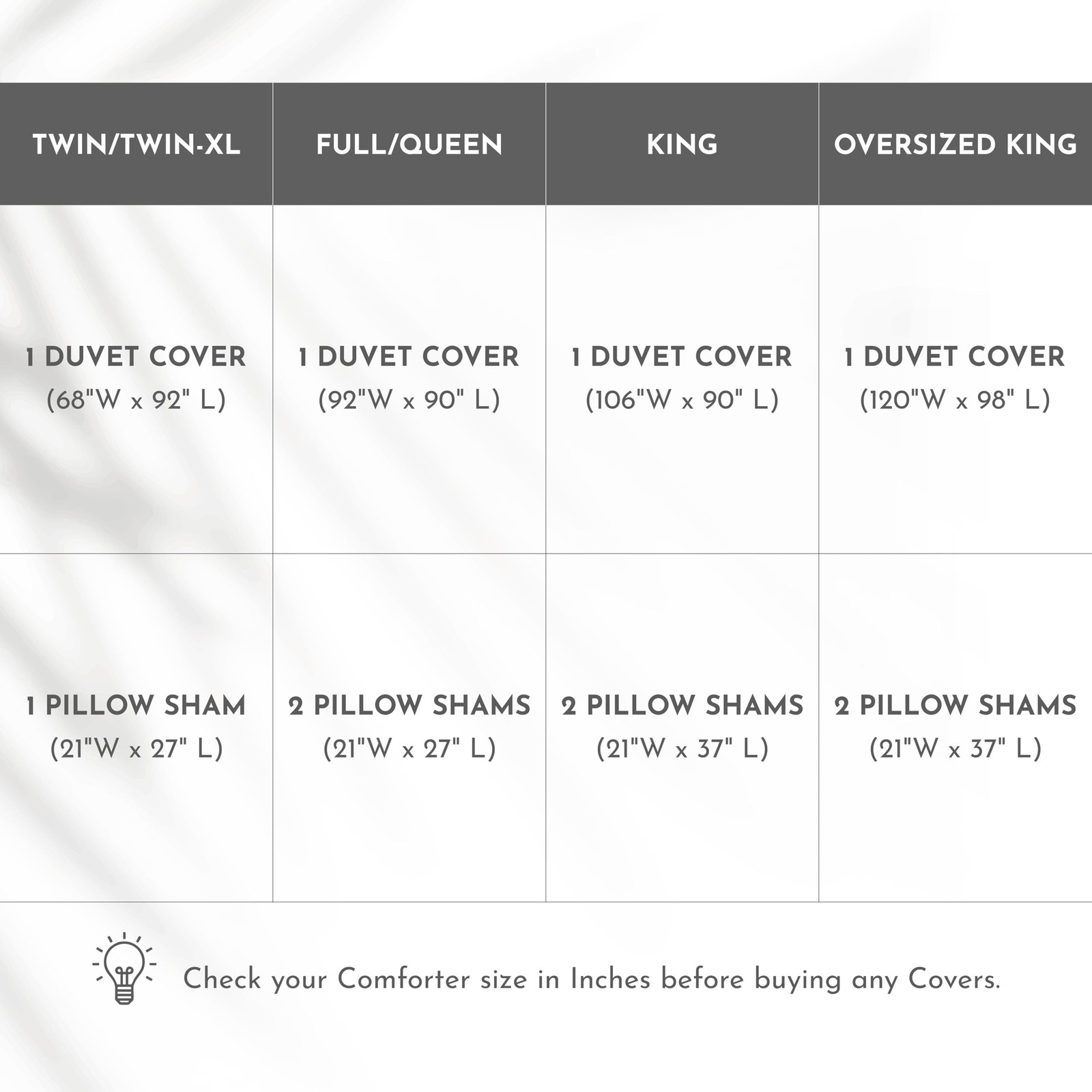Viewport: 1092px width, 1092px height.
Task: Click the '1 PILLOW SHAM' label
Action: coord(136,706)
